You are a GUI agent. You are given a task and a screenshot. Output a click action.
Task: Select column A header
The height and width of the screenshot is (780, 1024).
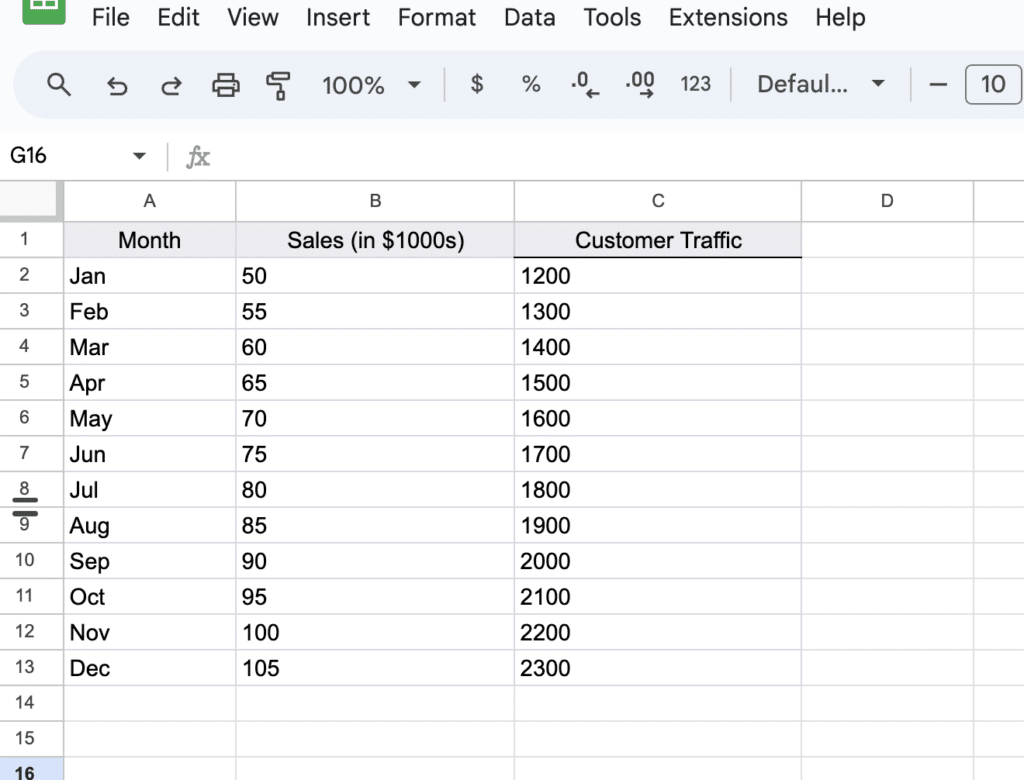coord(150,201)
